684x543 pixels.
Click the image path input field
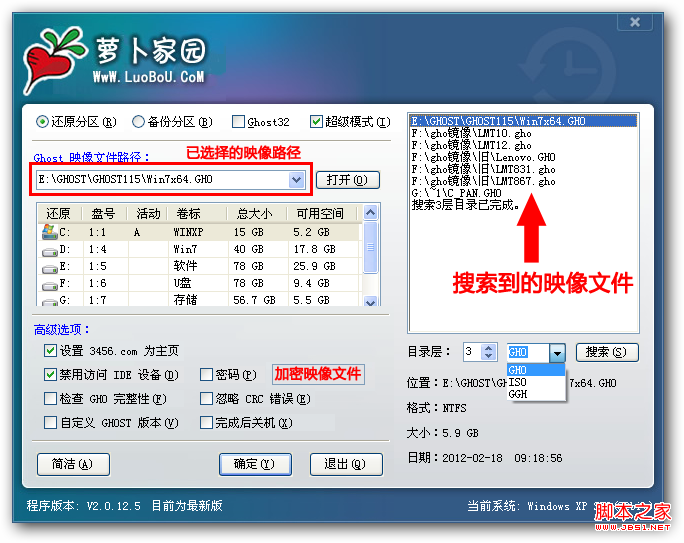click(x=162, y=180)
